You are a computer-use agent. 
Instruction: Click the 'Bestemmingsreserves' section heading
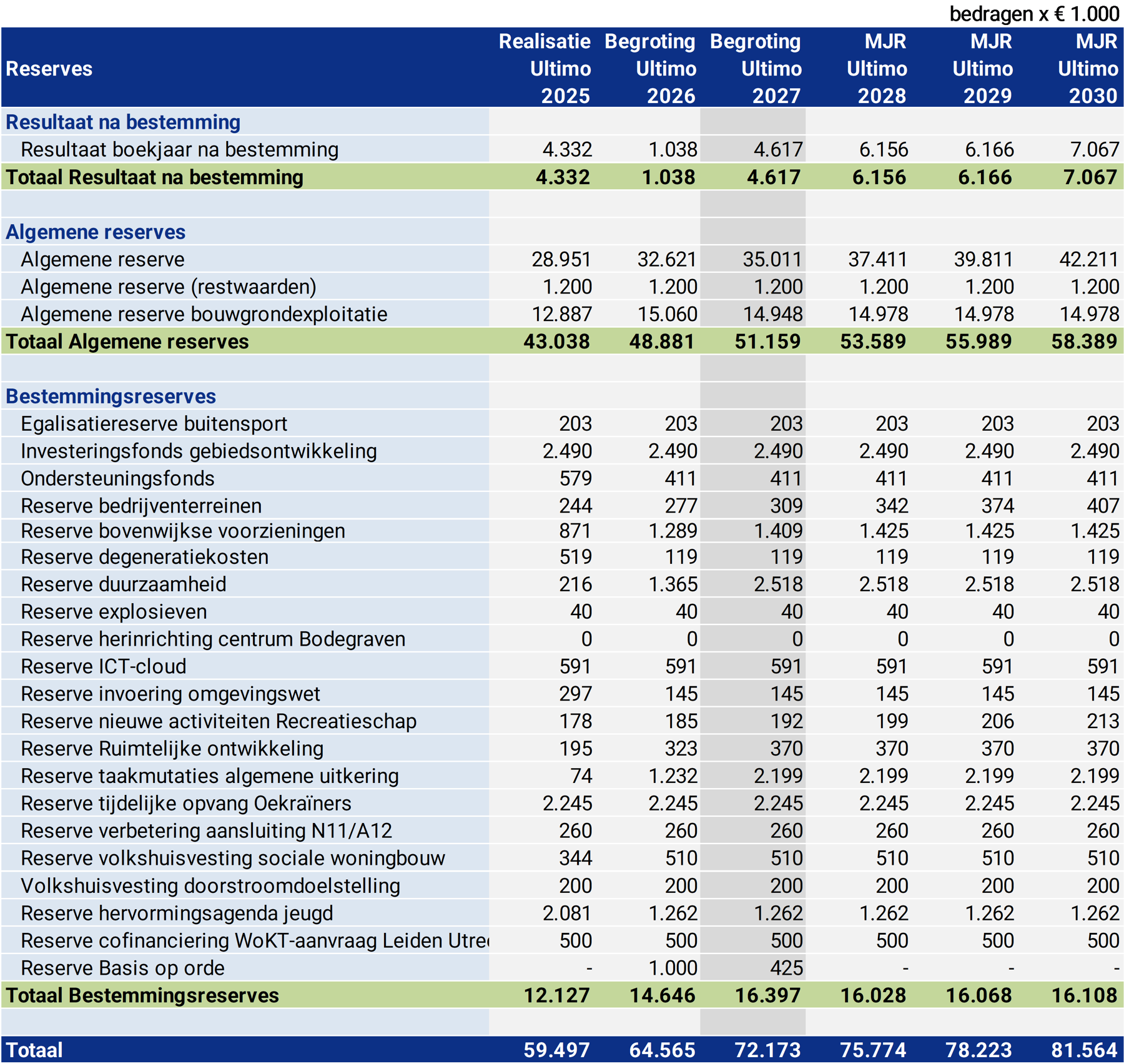pos(111,397)
